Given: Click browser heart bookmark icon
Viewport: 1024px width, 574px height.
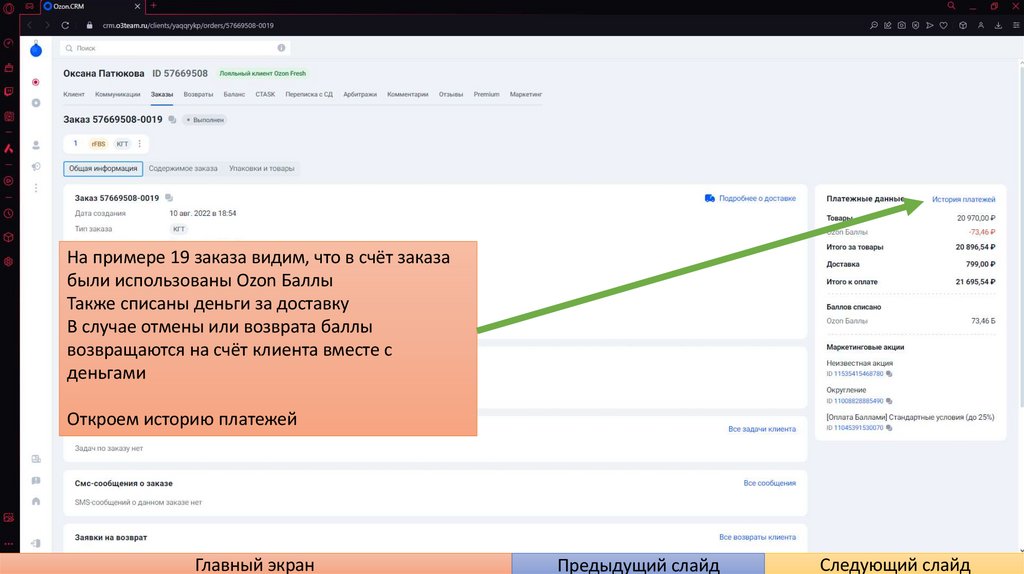Looking at the screenshot, I should (944, 25).
